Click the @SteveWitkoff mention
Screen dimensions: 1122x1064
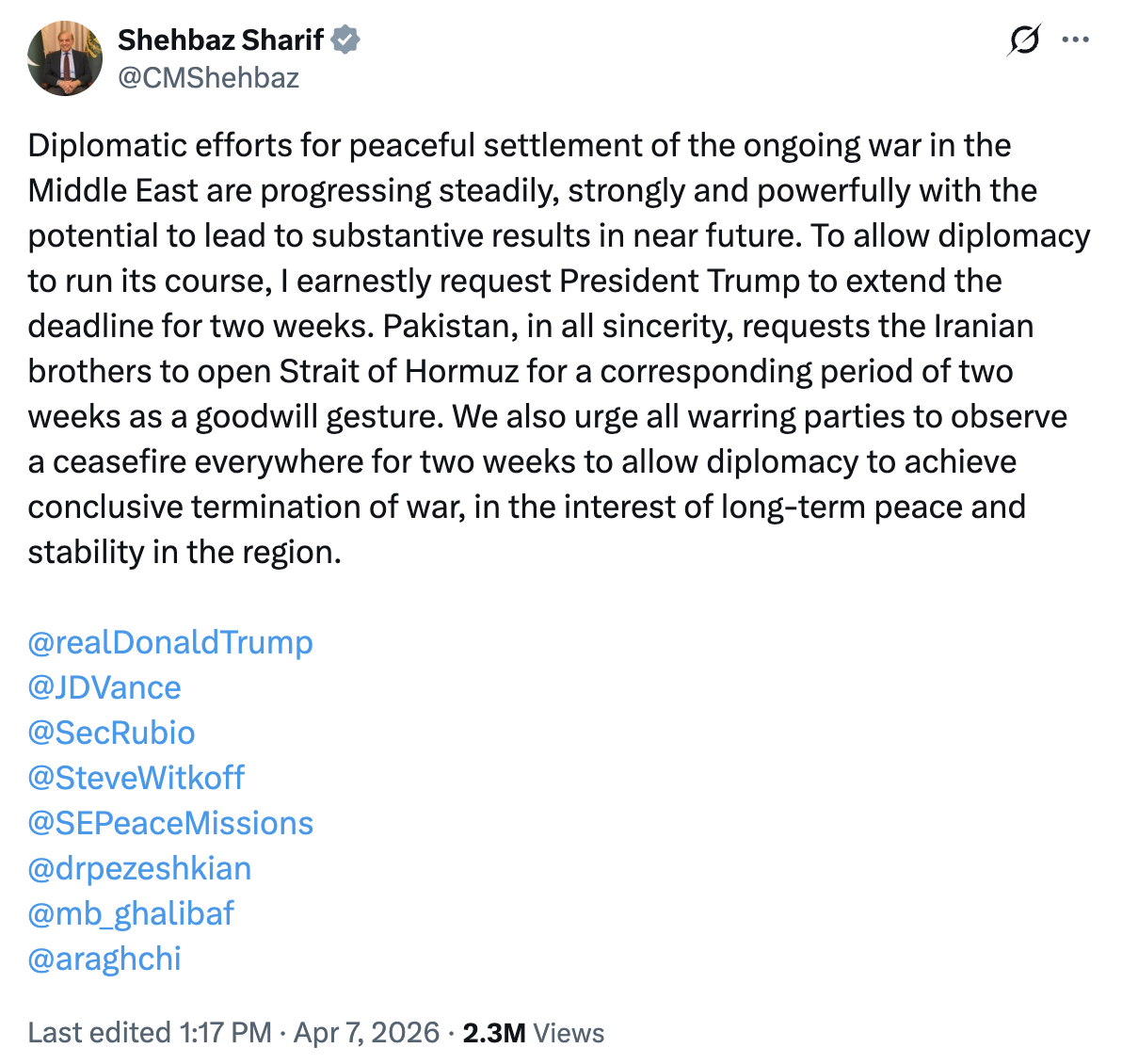(x=136, y=778)
